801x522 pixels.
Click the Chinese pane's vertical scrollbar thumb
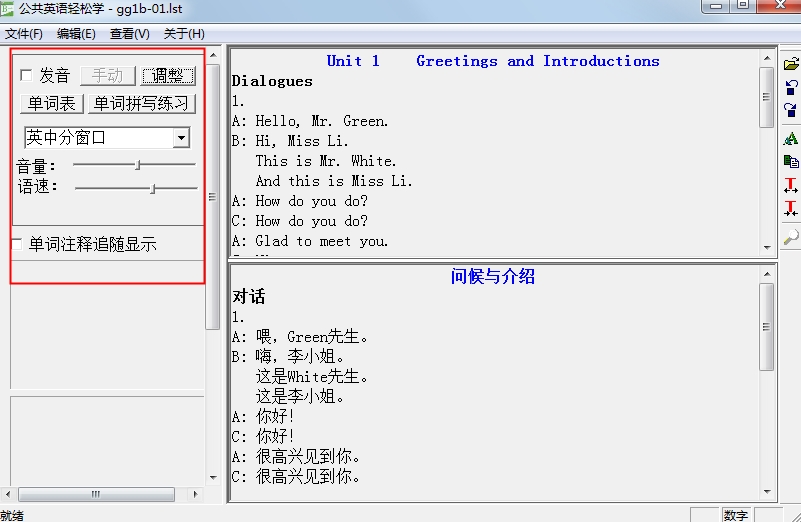[767, 327]
